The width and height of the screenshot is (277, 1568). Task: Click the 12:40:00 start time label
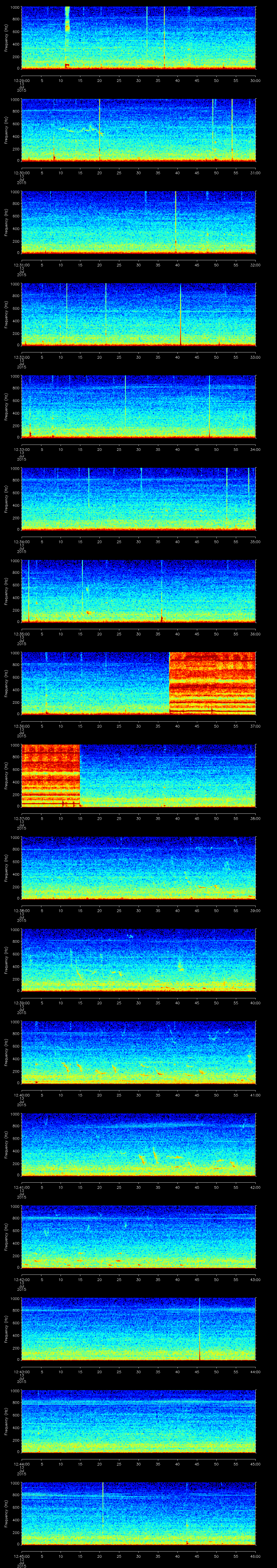(21, 1095)
